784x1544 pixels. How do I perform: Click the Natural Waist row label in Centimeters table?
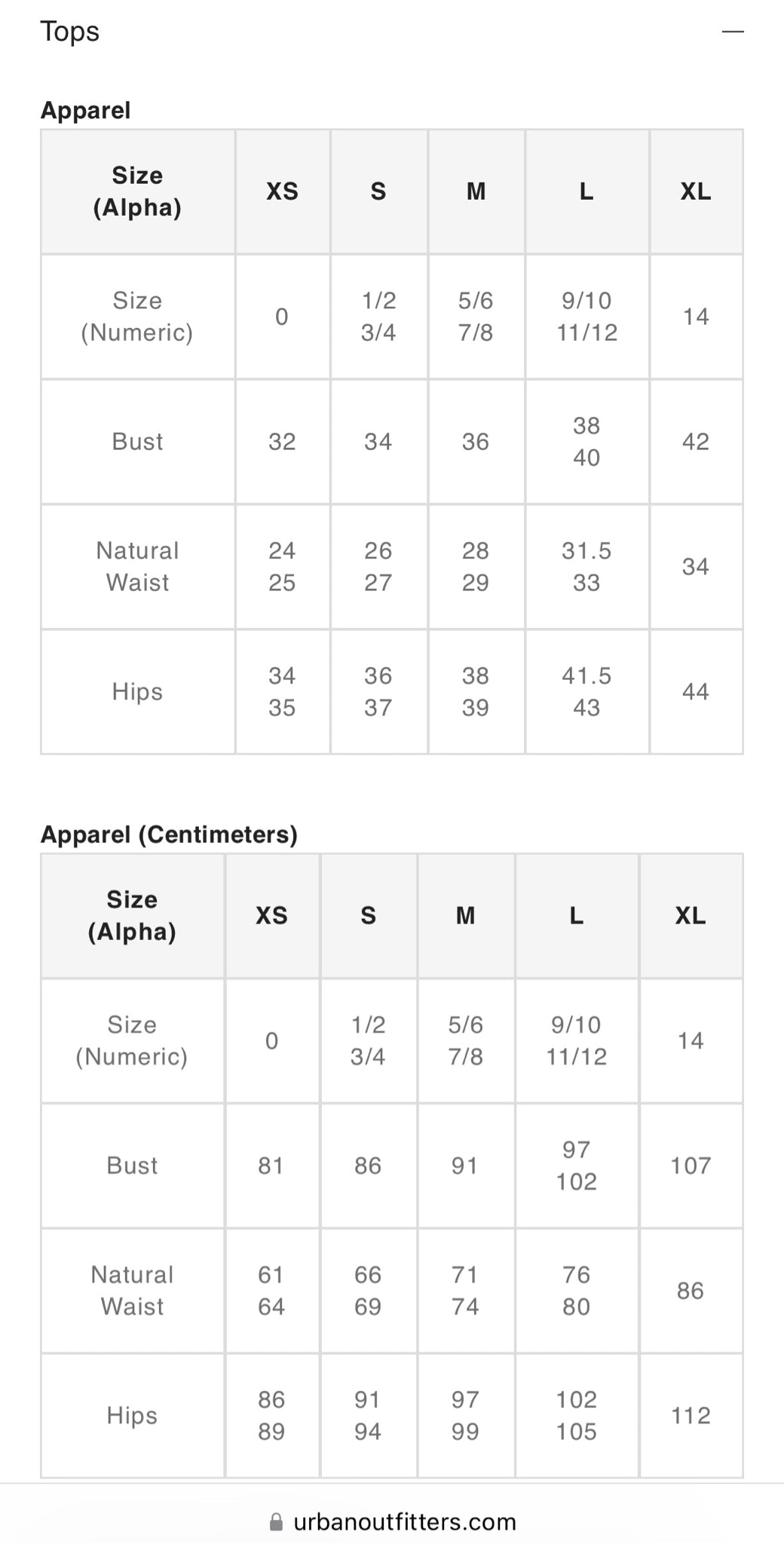[x=132, y=1290]
